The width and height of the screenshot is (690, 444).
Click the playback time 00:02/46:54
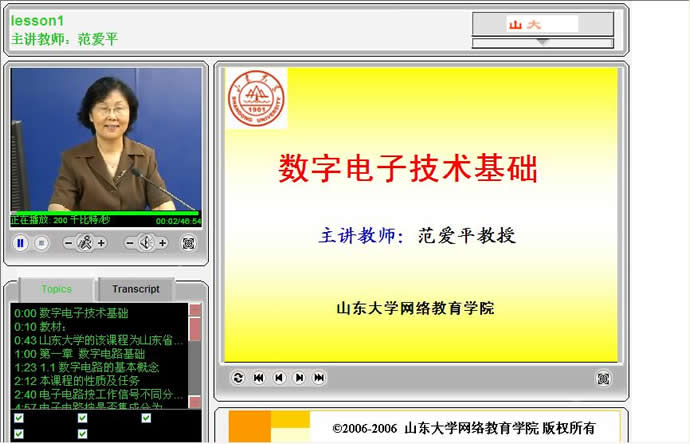pyautogui.click(x=178, y=221)
